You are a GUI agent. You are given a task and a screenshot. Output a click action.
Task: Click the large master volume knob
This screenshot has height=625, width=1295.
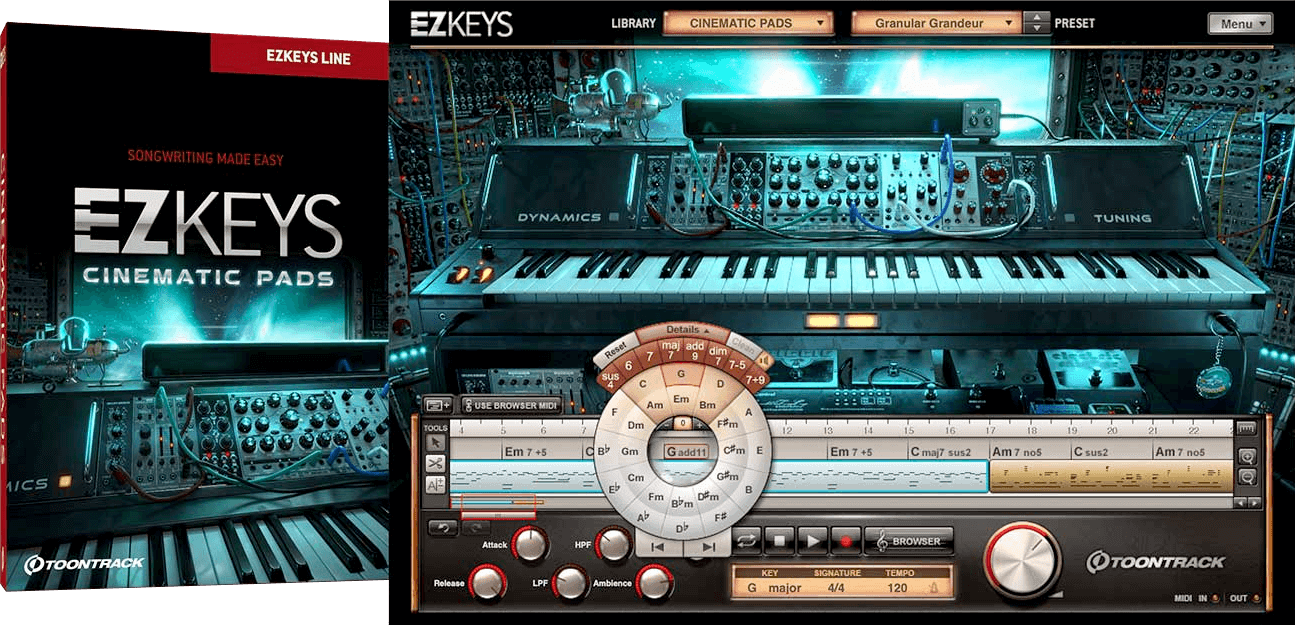(1022, 559)
